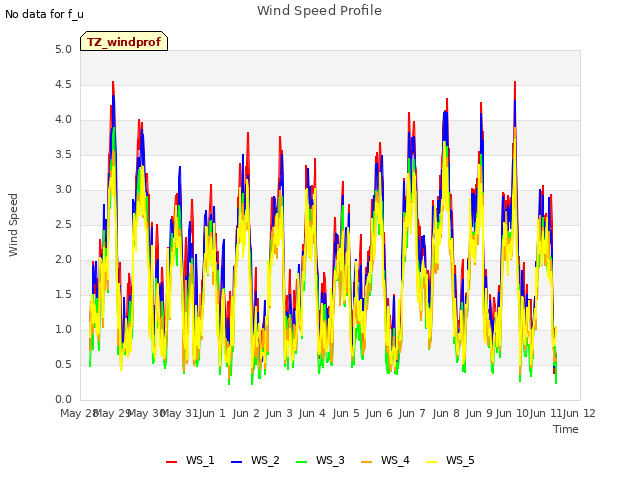The width and height of the screenshot is (640, 480).
Task: Click the 1.0 y-axis tick label
Action: 63,329
